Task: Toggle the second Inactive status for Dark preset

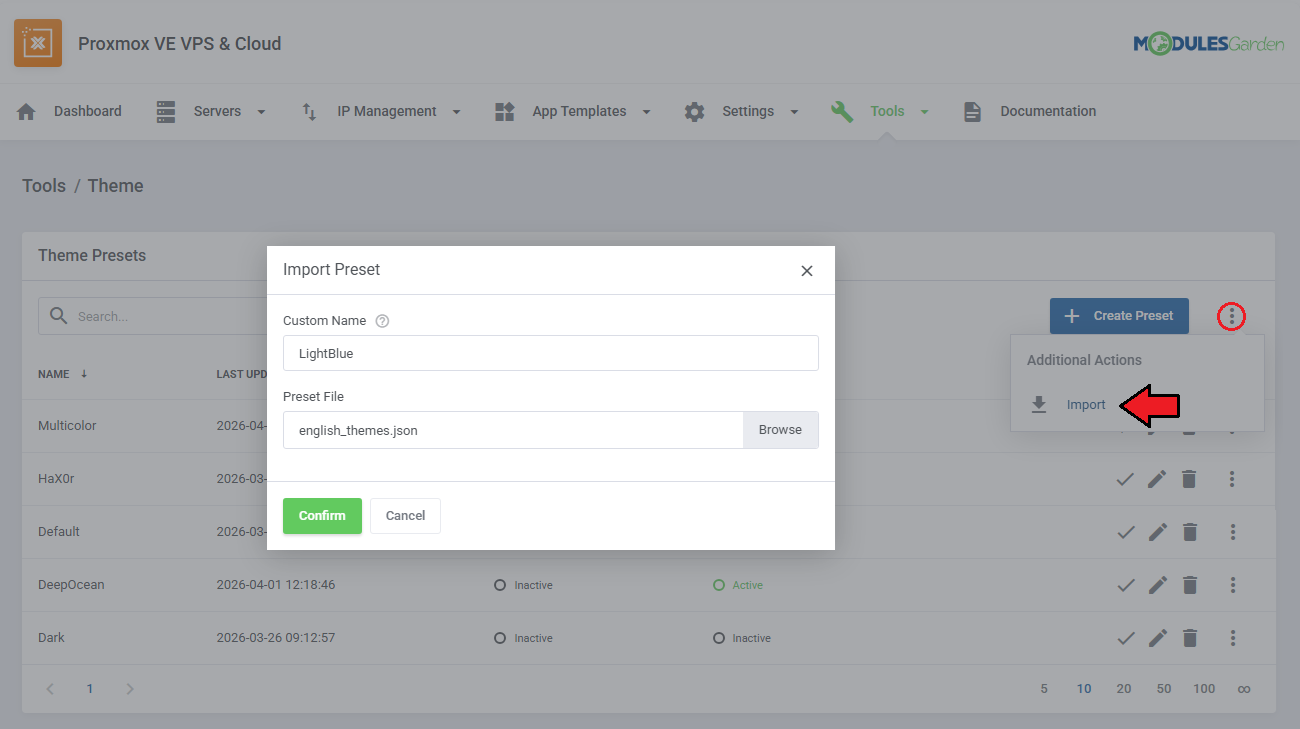Action: pos(718,638)
